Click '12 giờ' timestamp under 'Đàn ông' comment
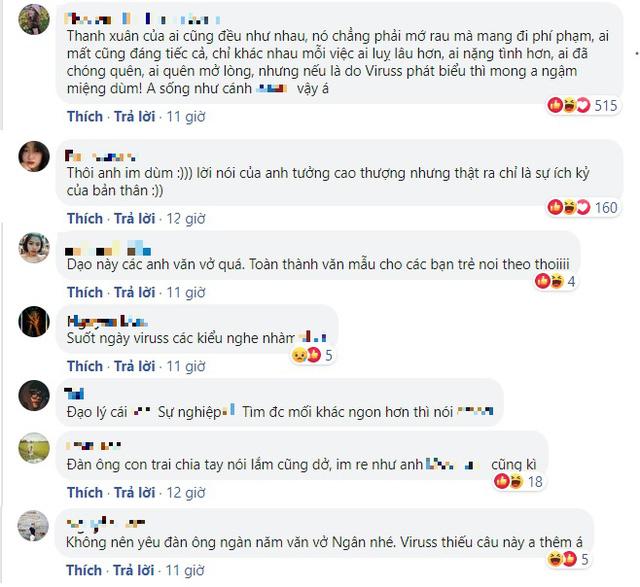 pos(186,493)
